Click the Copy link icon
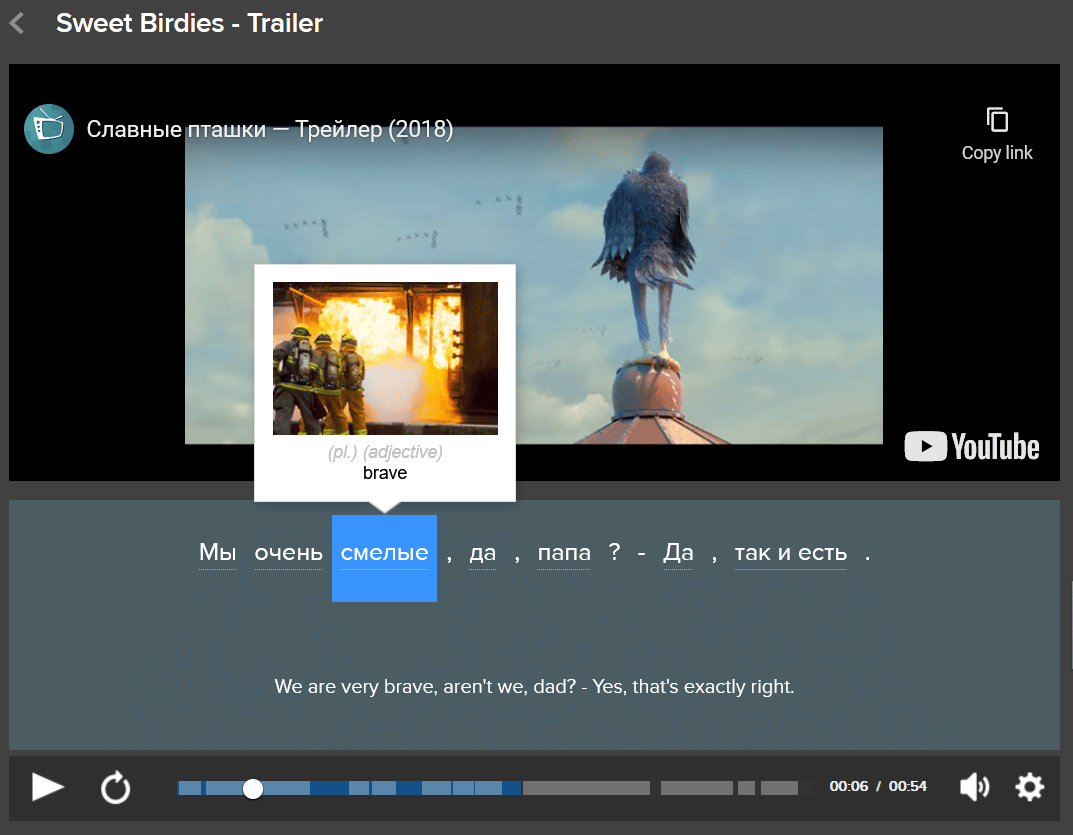1073x835 pixels. coord(996,121)
